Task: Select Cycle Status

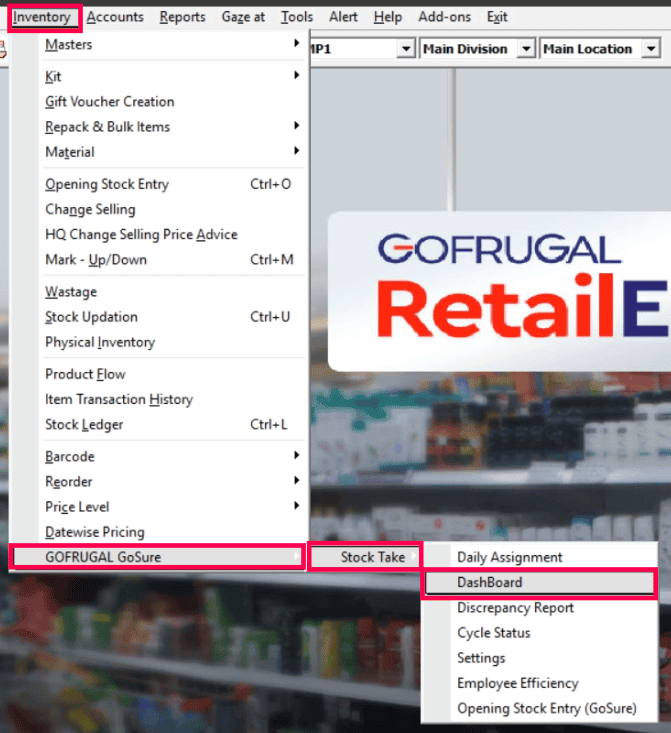Action: [x=540, y=633]
